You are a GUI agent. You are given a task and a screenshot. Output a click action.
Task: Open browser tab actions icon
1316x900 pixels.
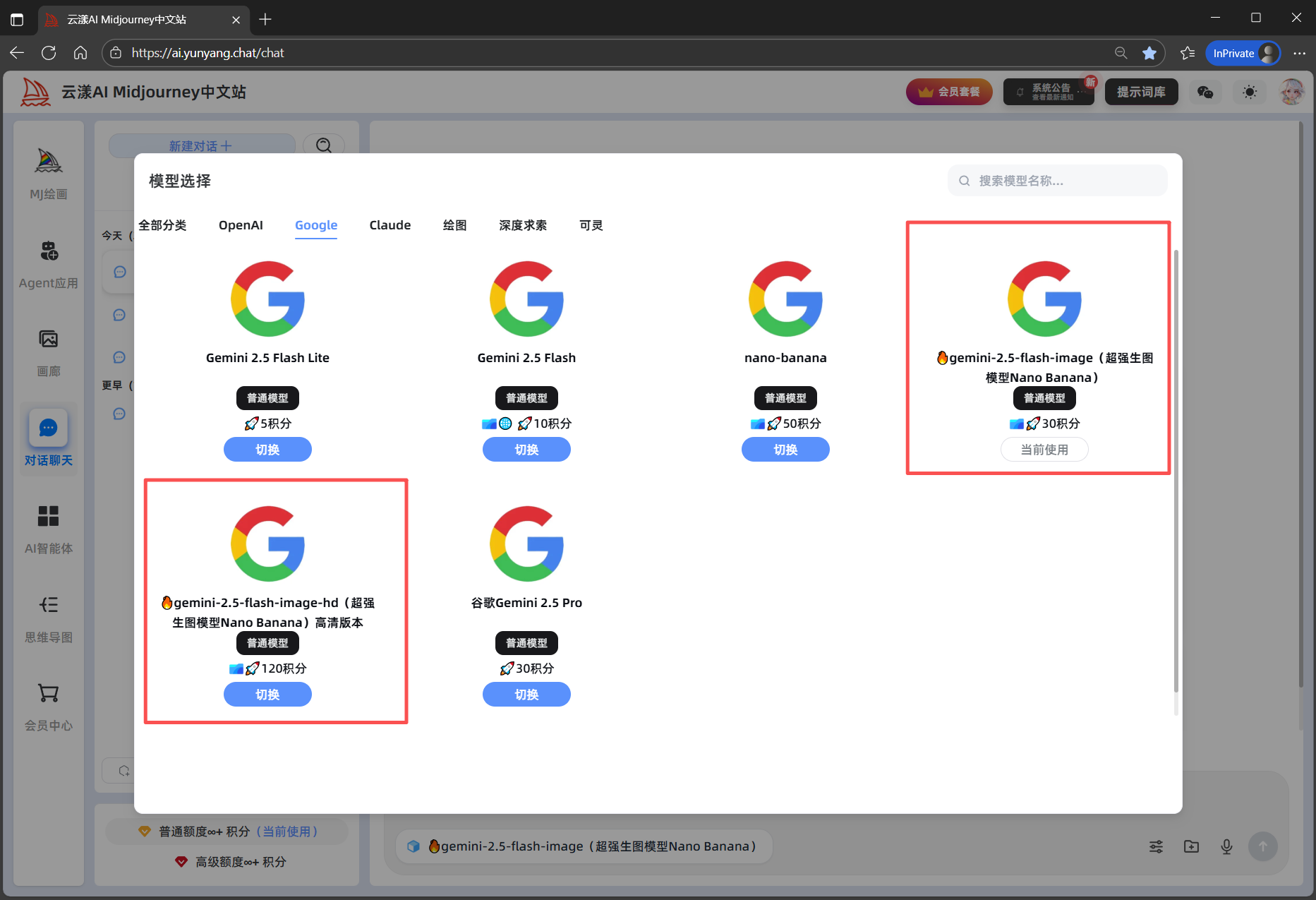[17, 19]
